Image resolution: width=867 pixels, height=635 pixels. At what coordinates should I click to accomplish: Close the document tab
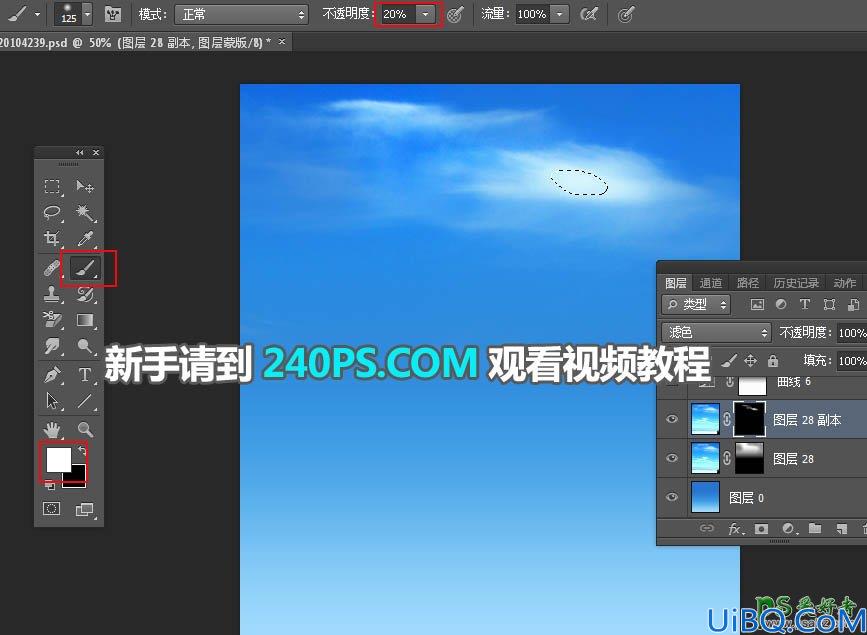tap(282, 41)
